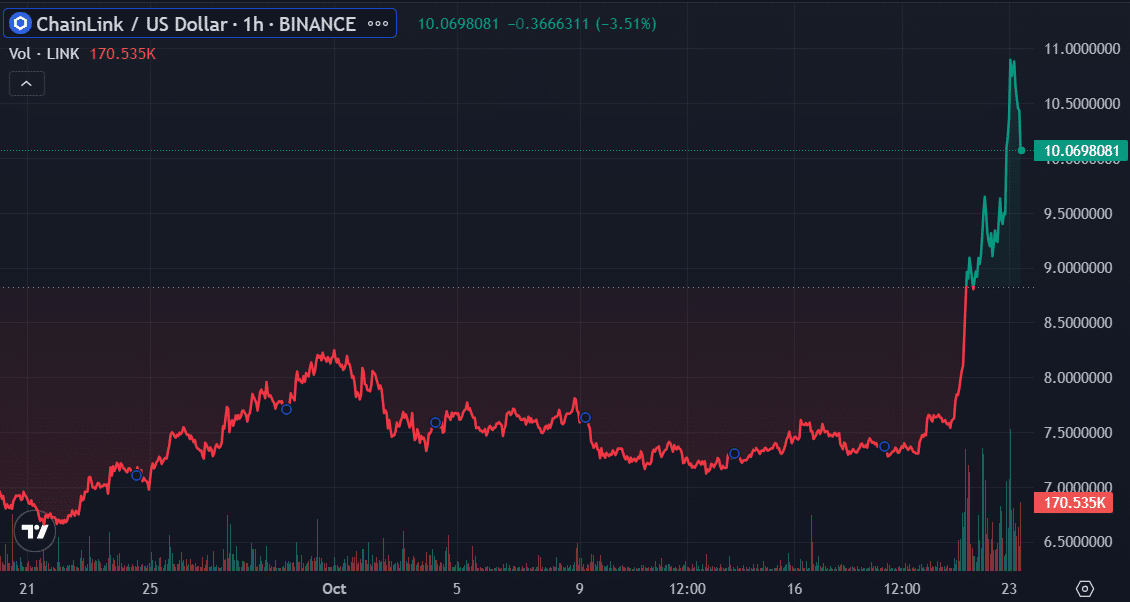Click the blue circle marker just before the 5 date
The width and height of the screenshot is (1130, 602).
[435, 422]
